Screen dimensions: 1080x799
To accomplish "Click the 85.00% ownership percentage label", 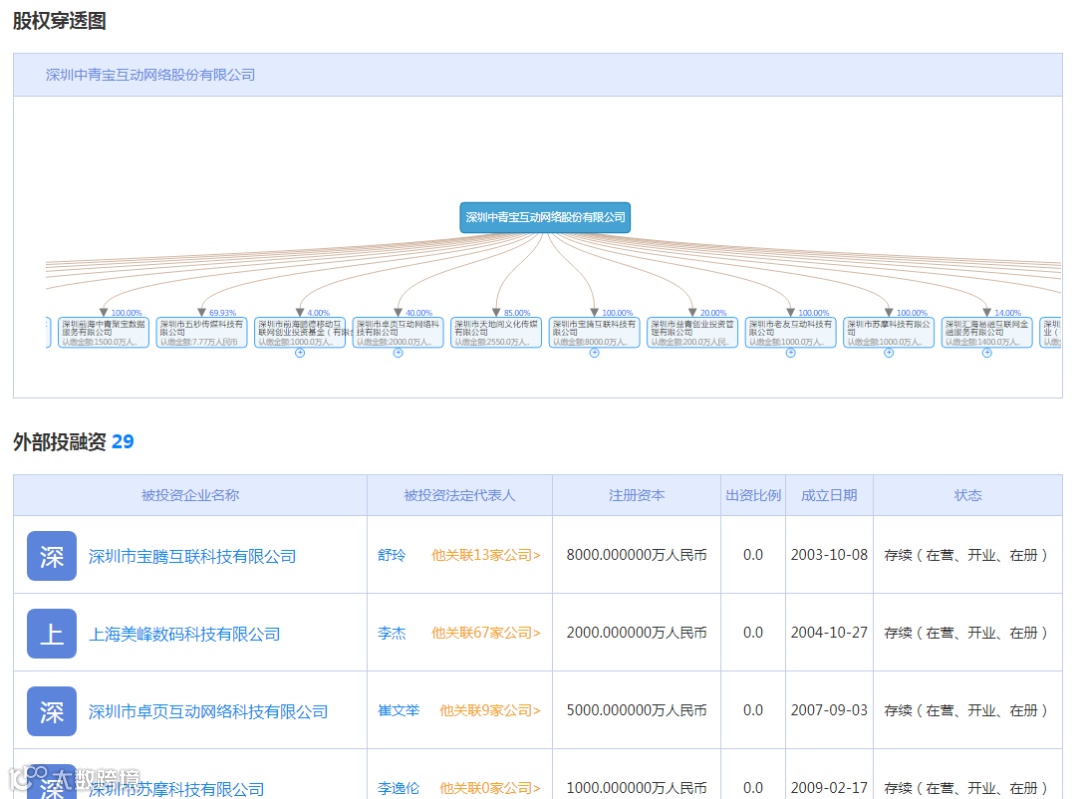I will pos(517,313).
